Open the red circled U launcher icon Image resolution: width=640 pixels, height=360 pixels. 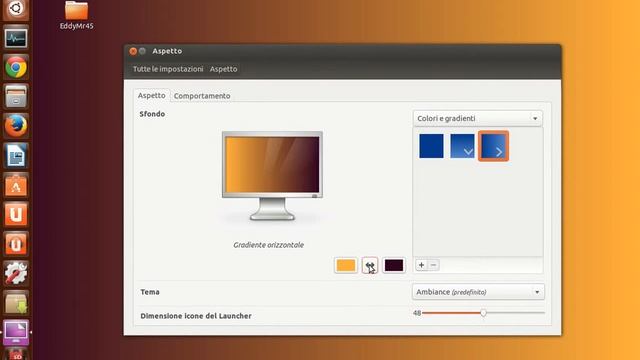tap(16, 244)
